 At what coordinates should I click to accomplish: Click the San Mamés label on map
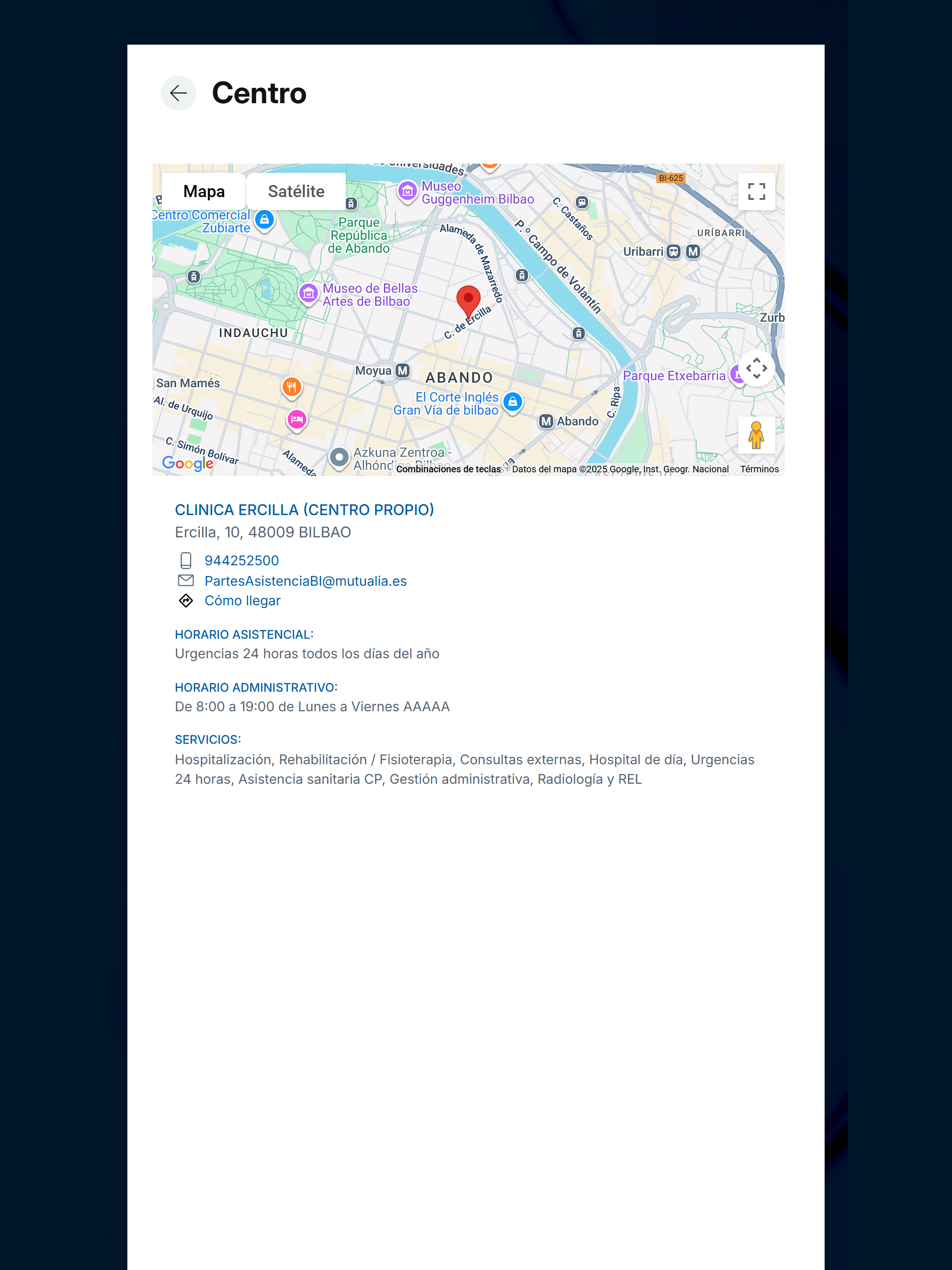[x=188, y=383]
